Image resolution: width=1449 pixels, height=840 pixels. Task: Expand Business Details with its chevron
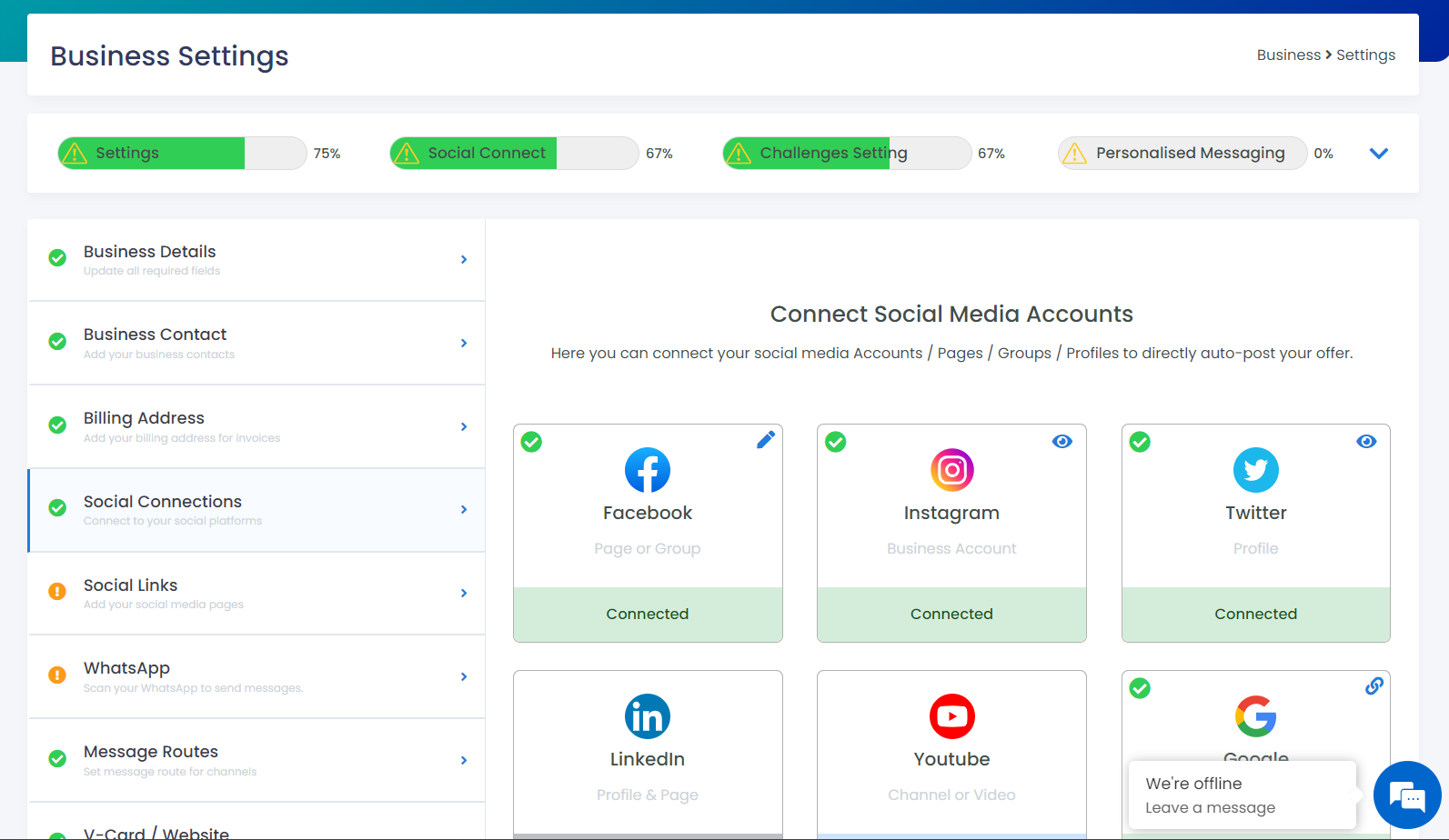tap(464, 260)
